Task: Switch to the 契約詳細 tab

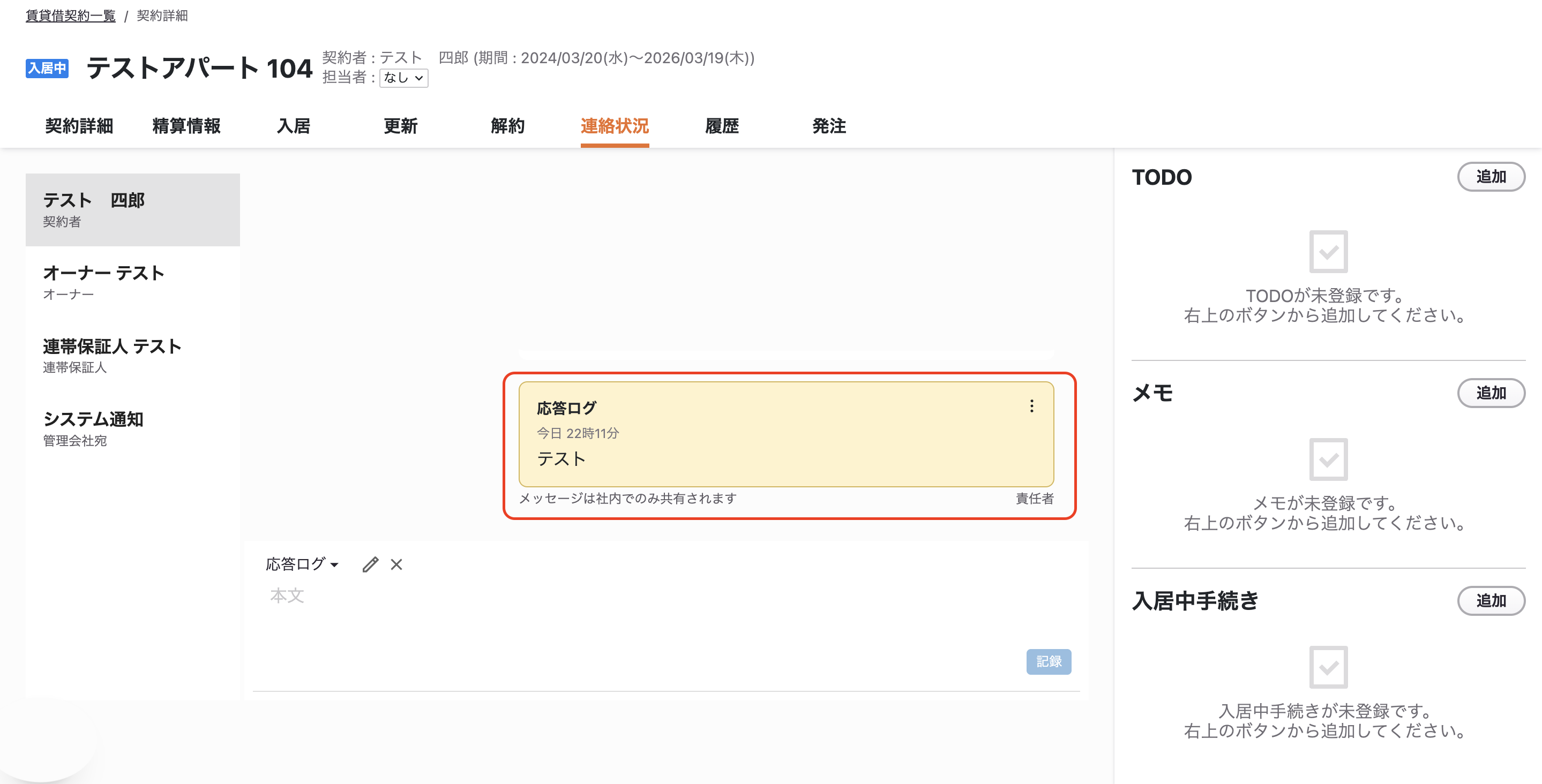Action: (x=79, y=126)
